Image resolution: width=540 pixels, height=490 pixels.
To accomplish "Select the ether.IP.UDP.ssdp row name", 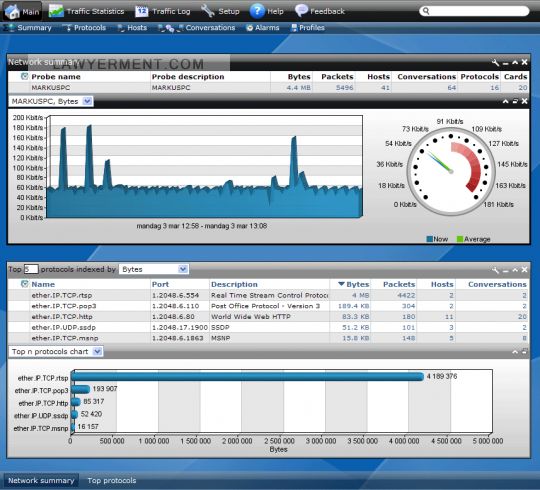I will [63, 327].
